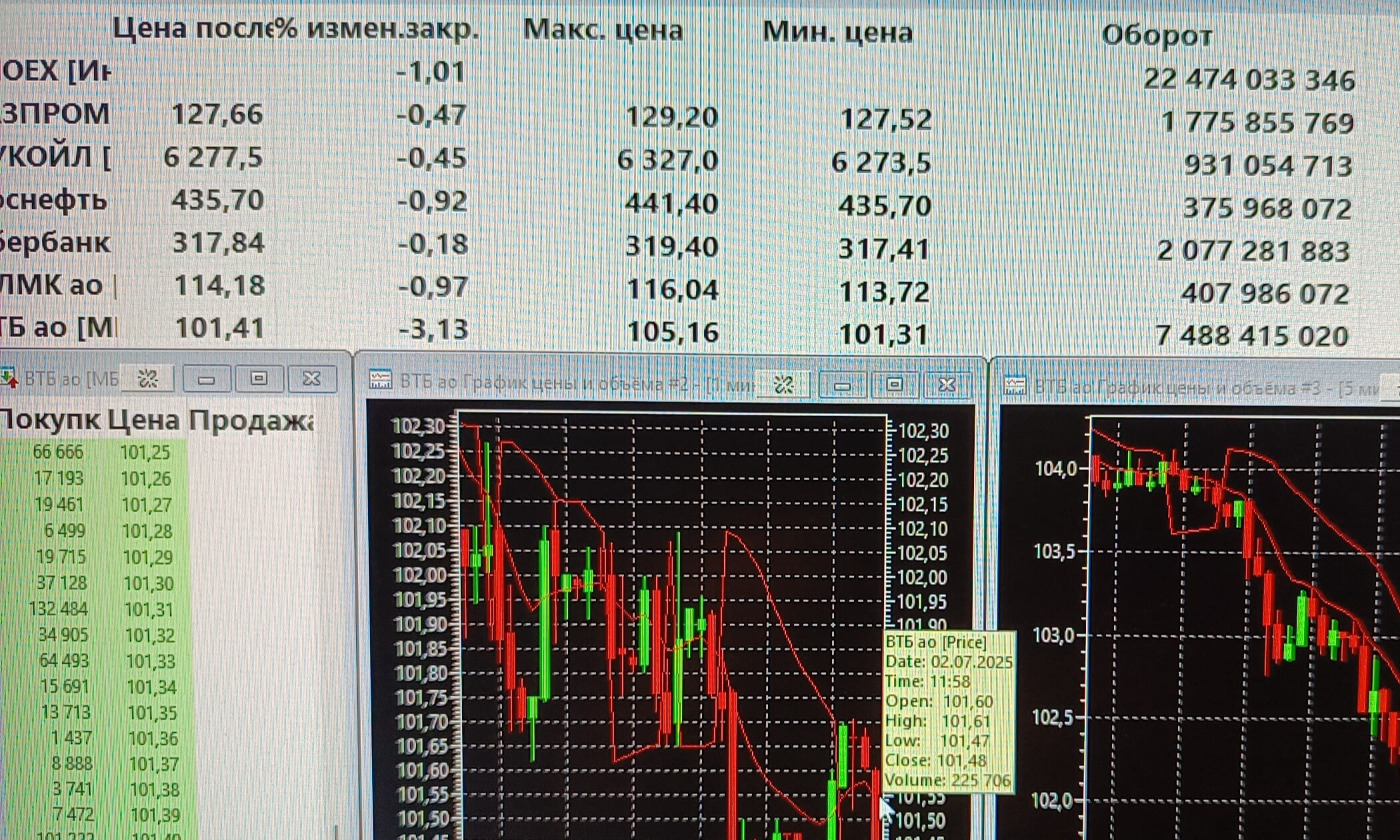Click the pin icon in ВТБ order book titlebar
Image resolution: width=1400 pixels, height=840 pixels.
point(147,379)
